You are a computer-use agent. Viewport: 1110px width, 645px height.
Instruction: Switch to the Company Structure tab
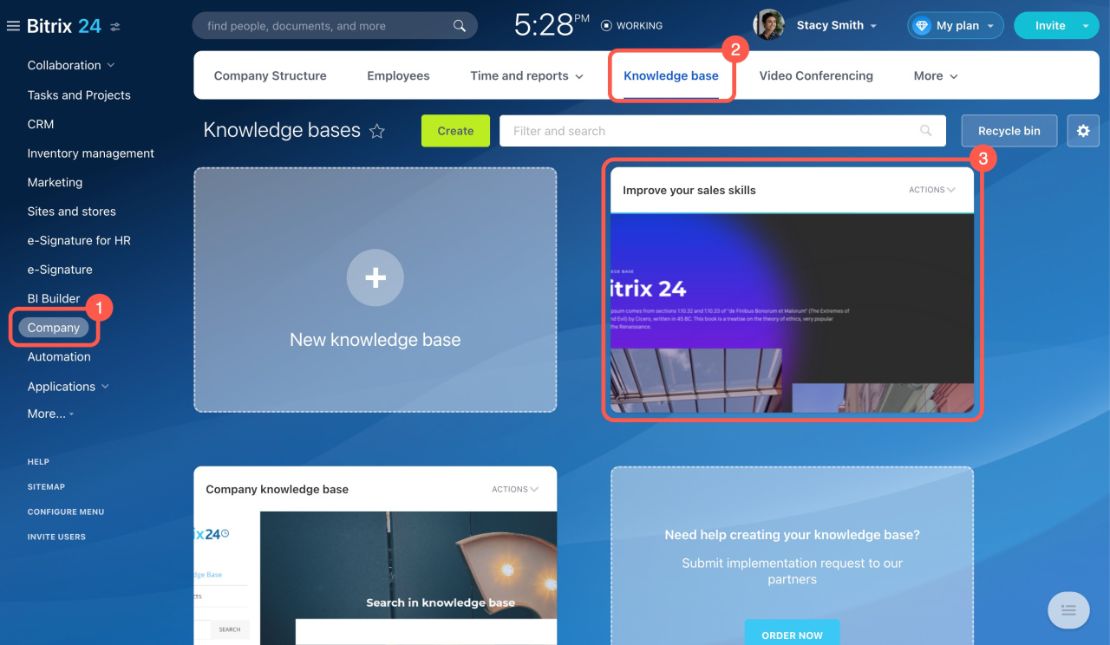point(270,76)
